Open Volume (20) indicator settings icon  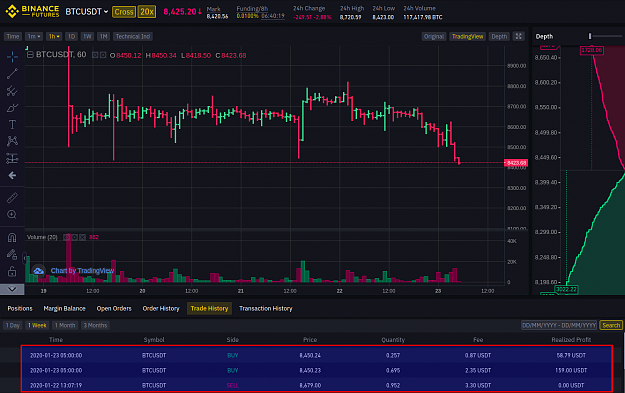(75, 237)
